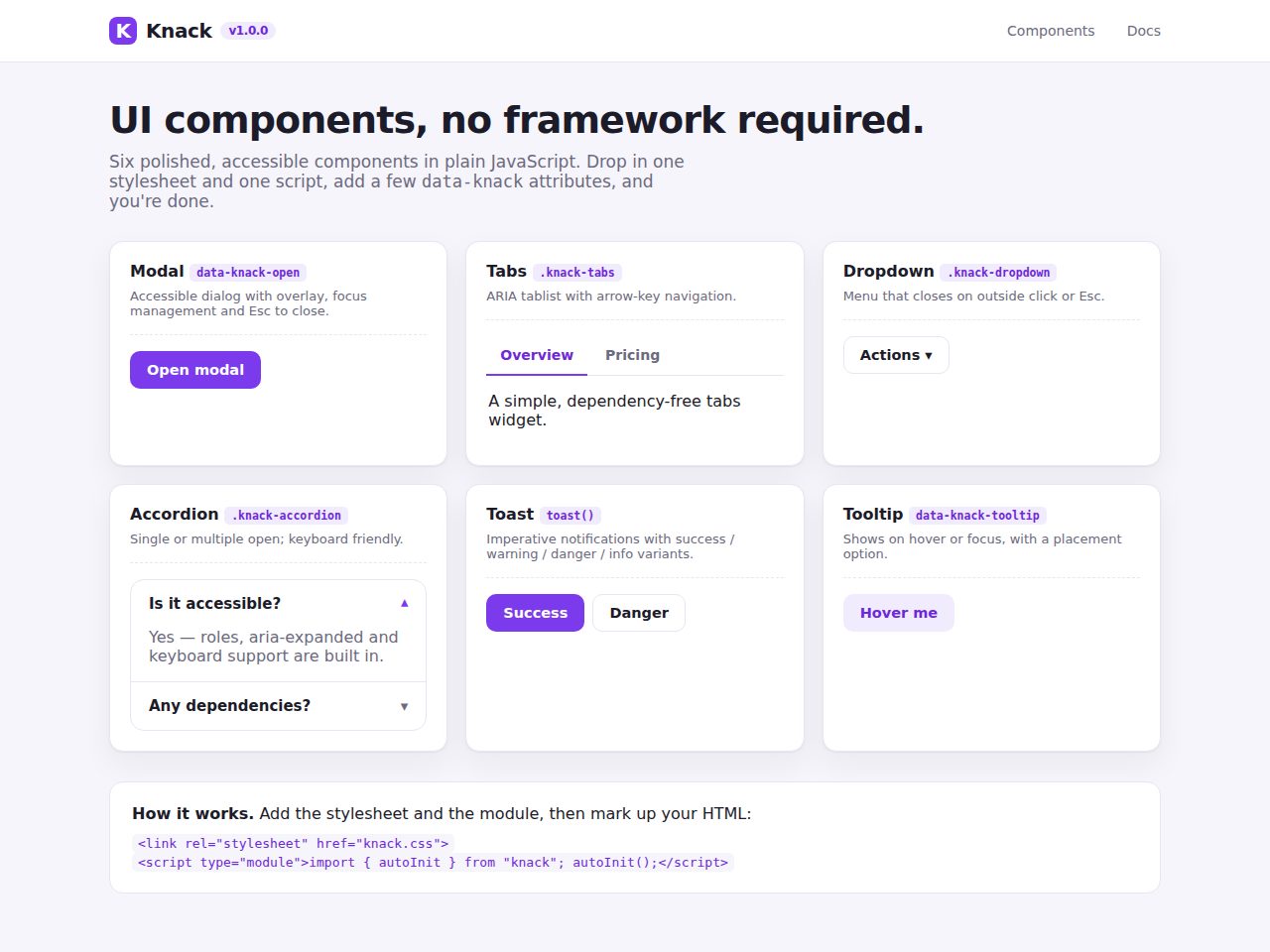
Task: Click the "Six polished, accessible components" intro paragraph
Action: coord(397,181)
